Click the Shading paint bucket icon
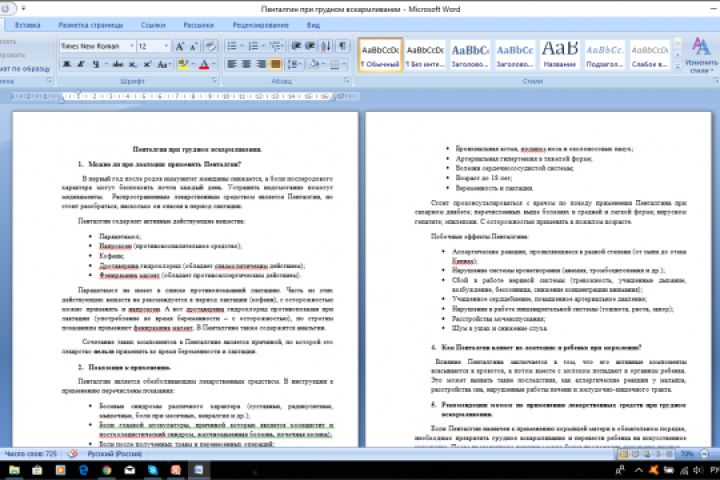The image size is (720, 480). [x=315, y=64]
